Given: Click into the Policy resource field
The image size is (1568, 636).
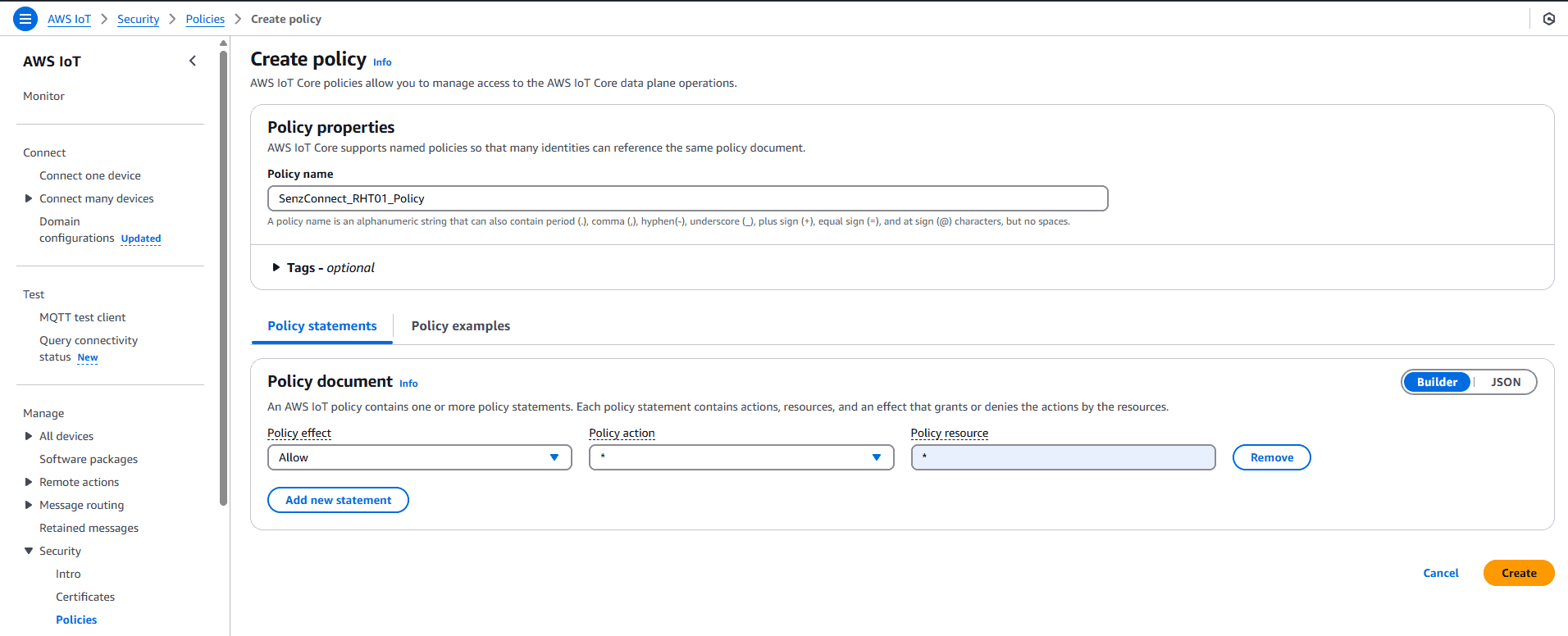Looking at the screenshot, I should pos(1063,457).
